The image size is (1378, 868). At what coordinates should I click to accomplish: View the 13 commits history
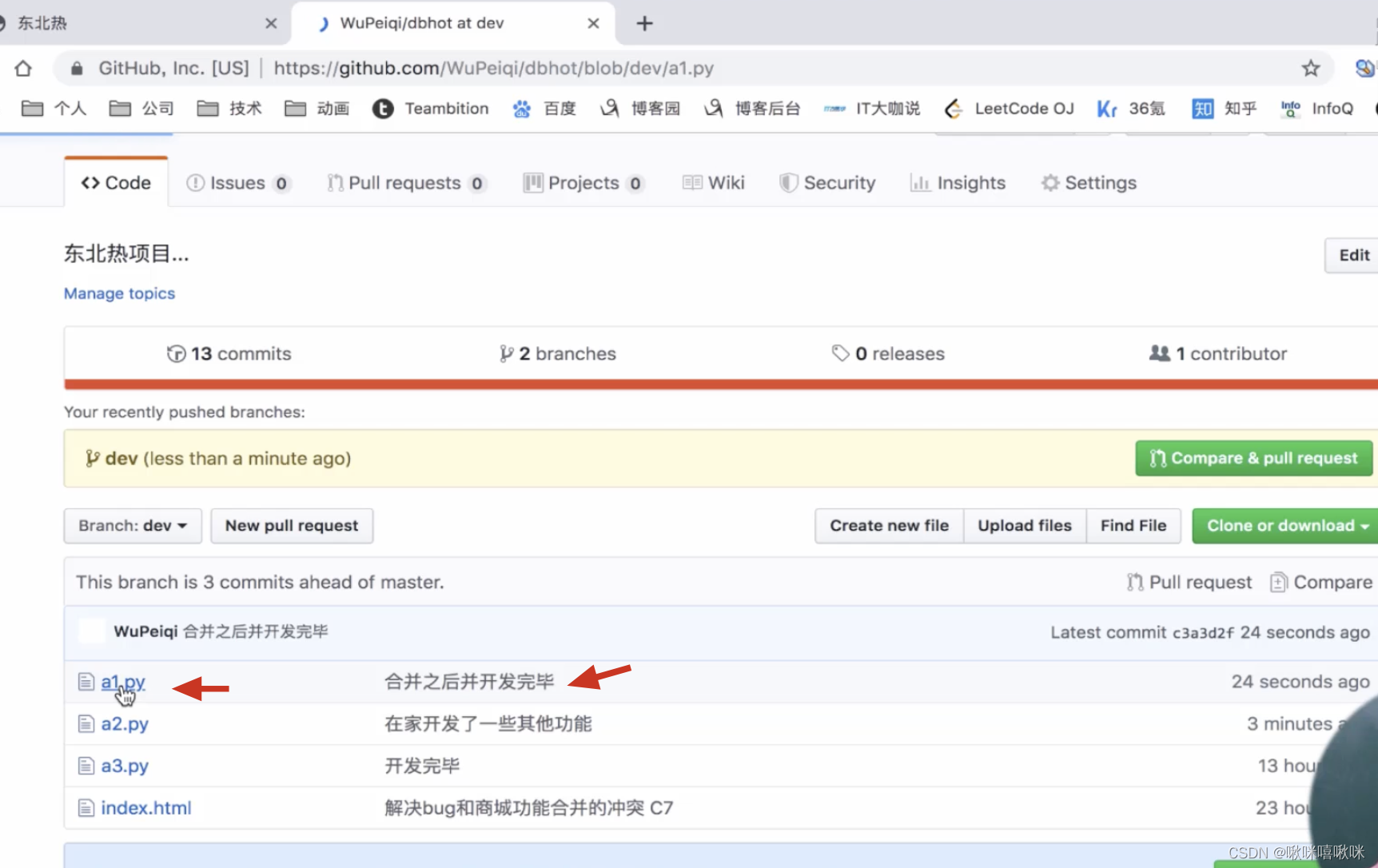point(229,353)
